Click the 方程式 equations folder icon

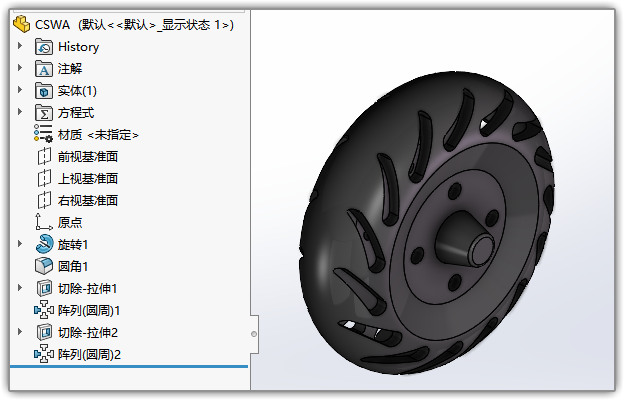pyautogui.click(x=44, y=113)
